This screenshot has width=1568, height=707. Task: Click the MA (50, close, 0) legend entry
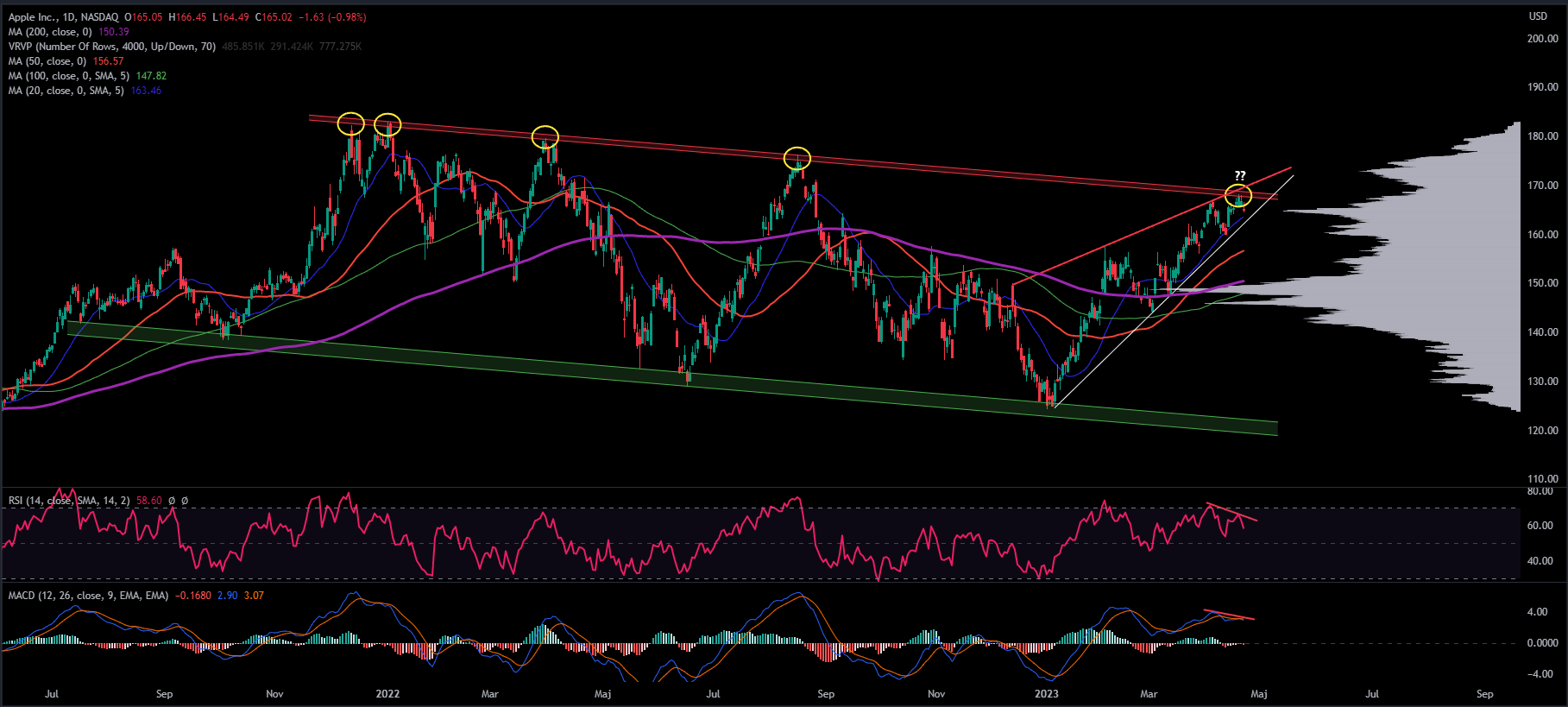click(x=48, y=61)
